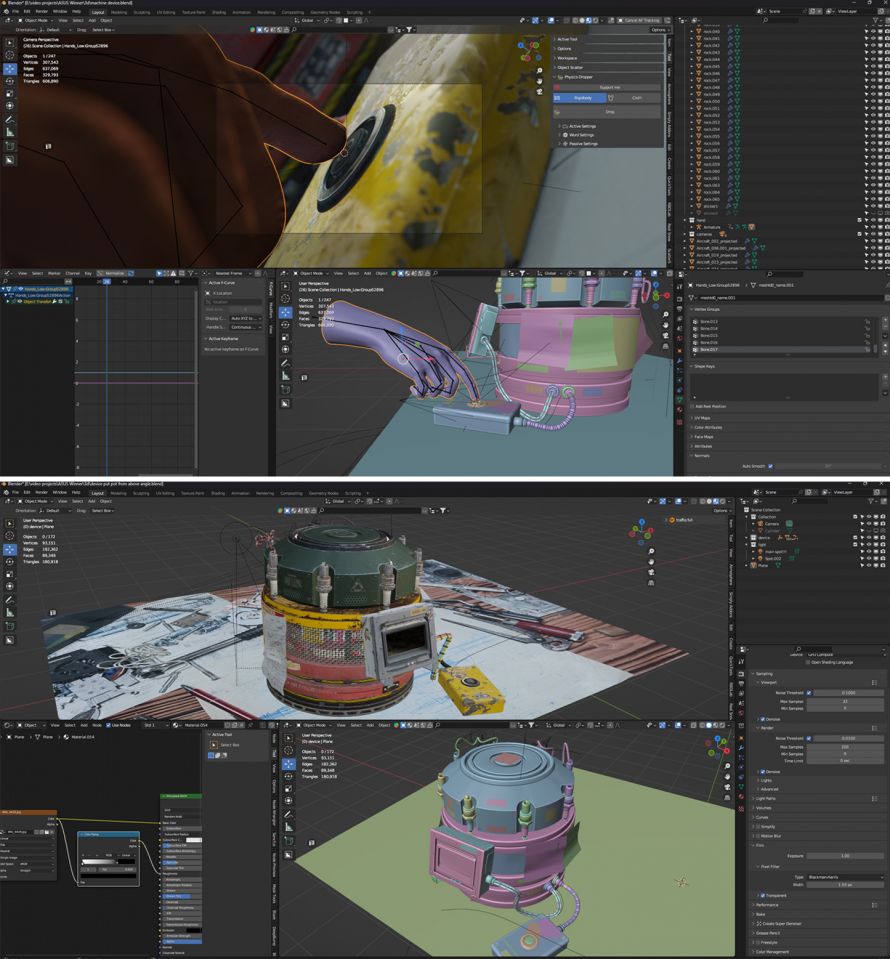Select the Scale tool in the camera perspective viewport
This screenshot has width=890, height=959.
pos(10,93)
